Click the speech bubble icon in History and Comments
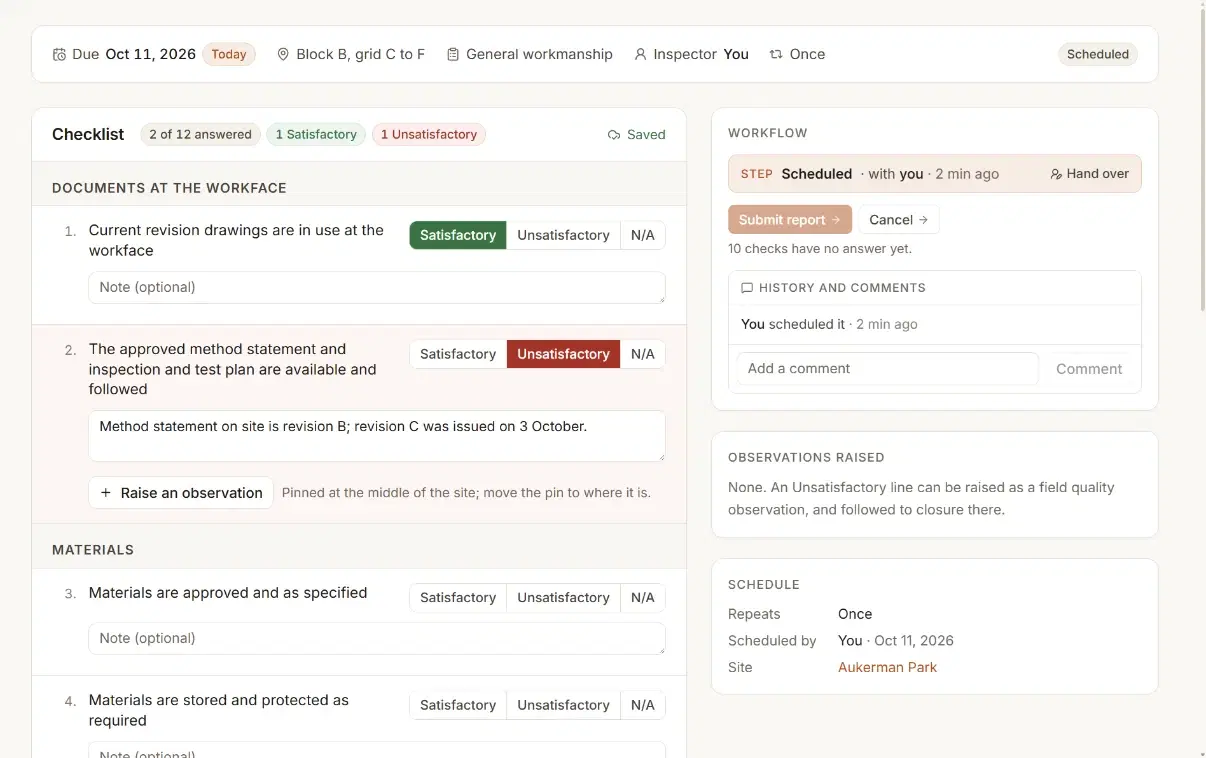The height and width of the screenshot is (758, 1206). [x=747, y=288]
